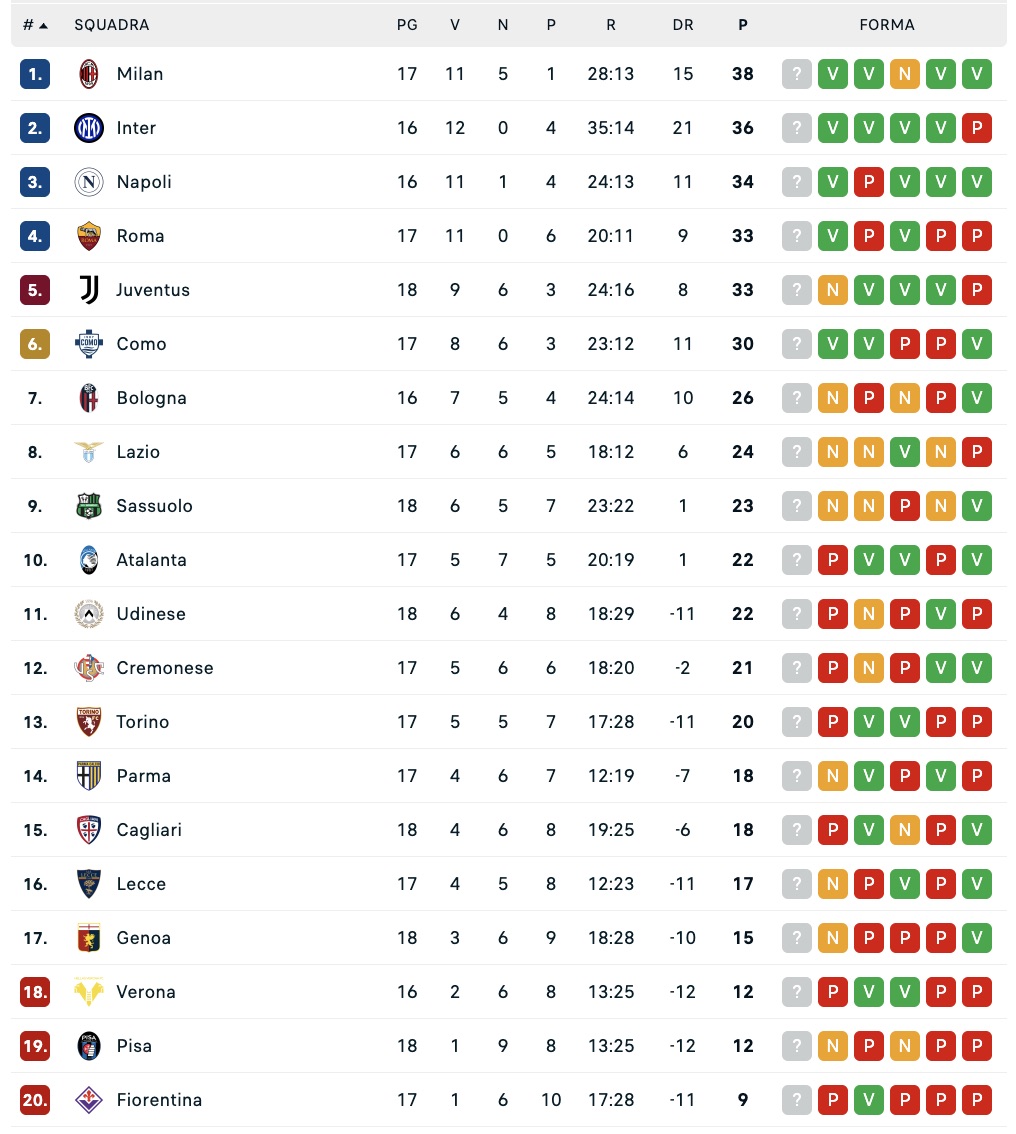Click the blue position 1 badge
The height and width of the screenshot is (1134, 1016).
[35, 74]
